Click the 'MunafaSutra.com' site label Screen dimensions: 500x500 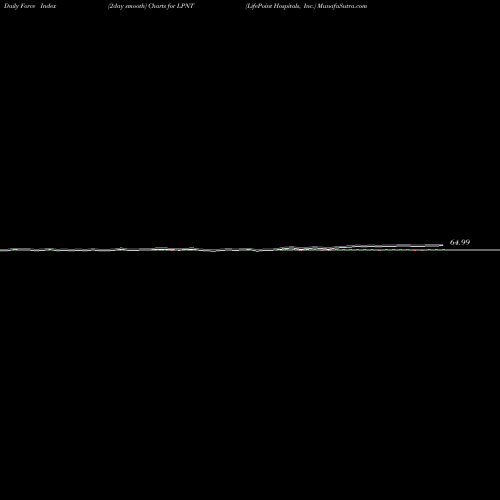(x=342, y=6)
